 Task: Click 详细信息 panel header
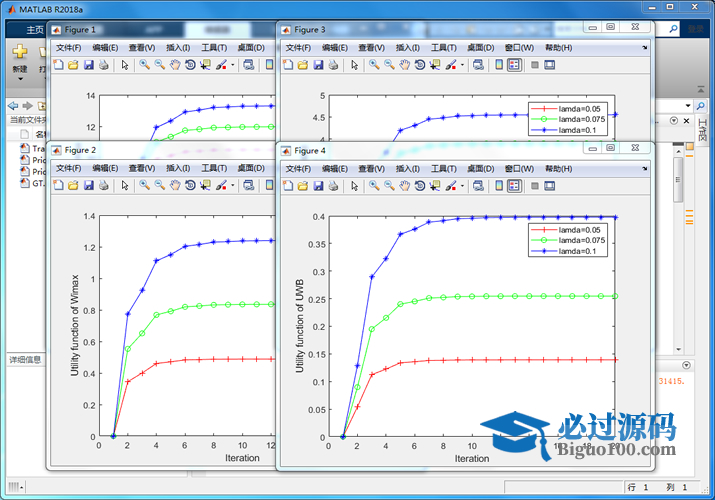(x=25, y=360)
